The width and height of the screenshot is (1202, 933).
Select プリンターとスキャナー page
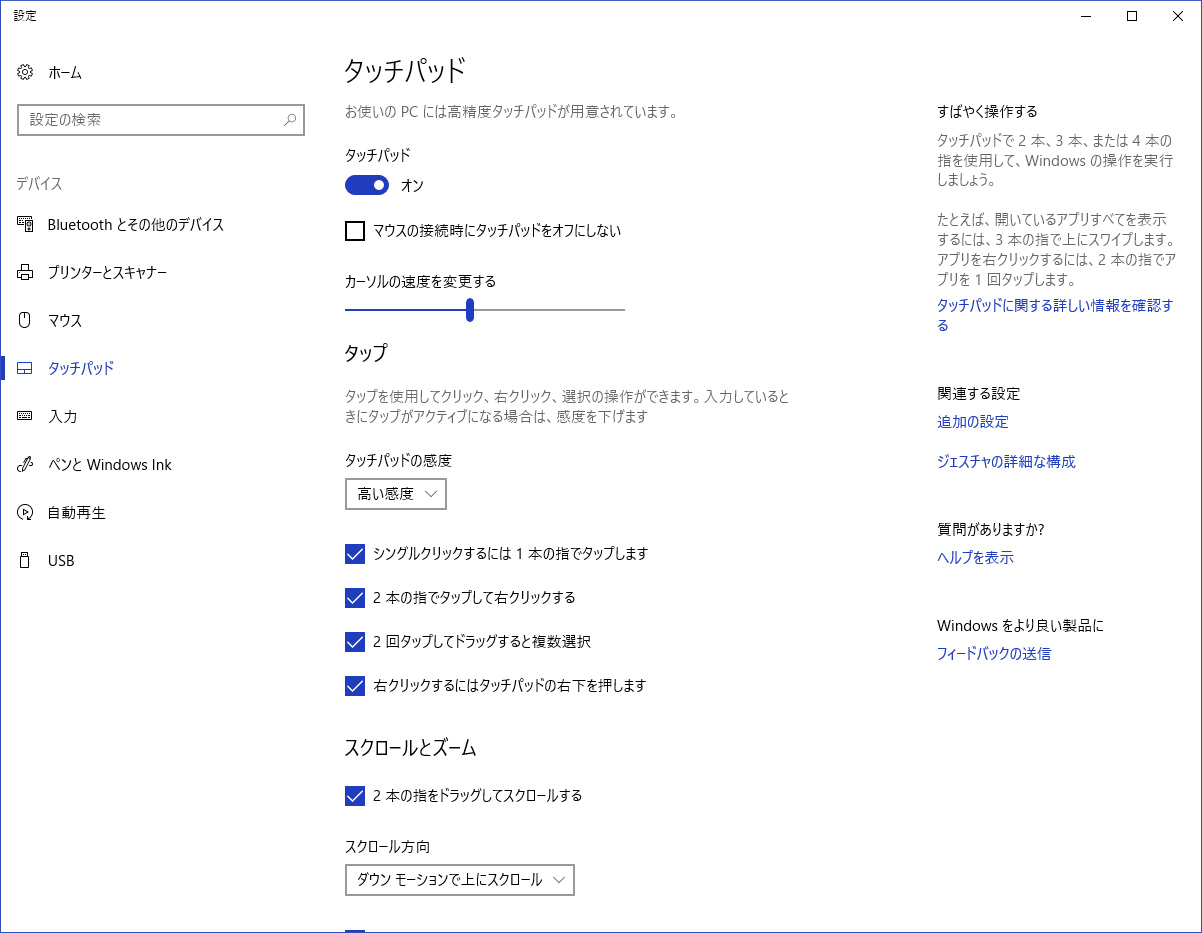point(108,273)
